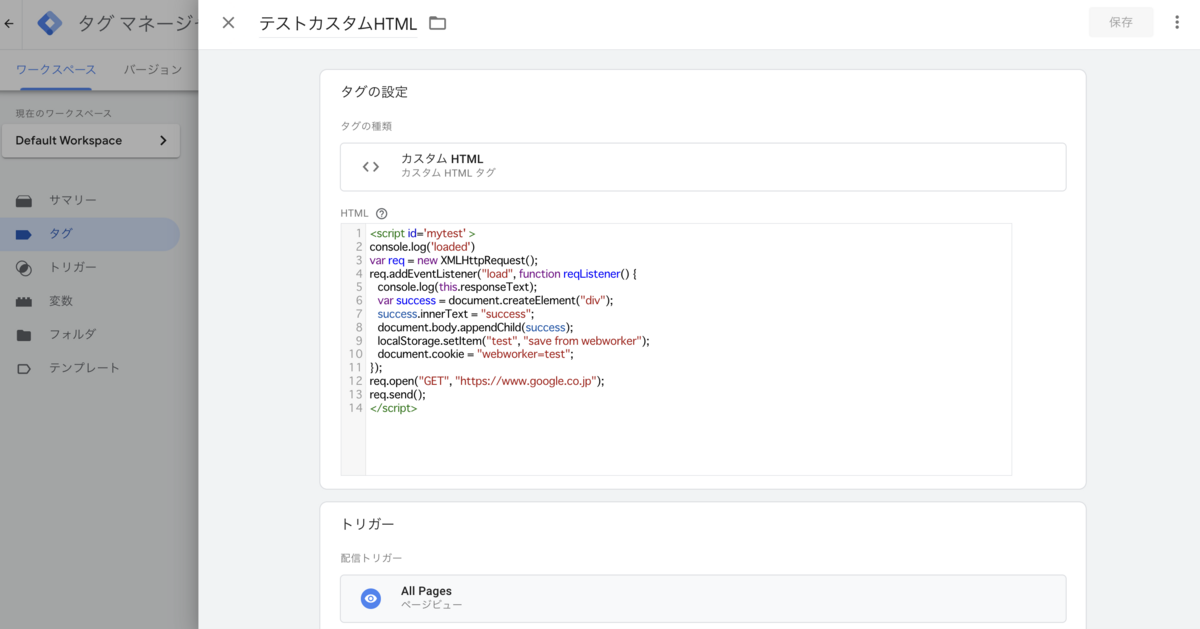Switch to the ワークスペース tab
Viewport: 1200px width, 629px height.
click(x=56, y=70)
